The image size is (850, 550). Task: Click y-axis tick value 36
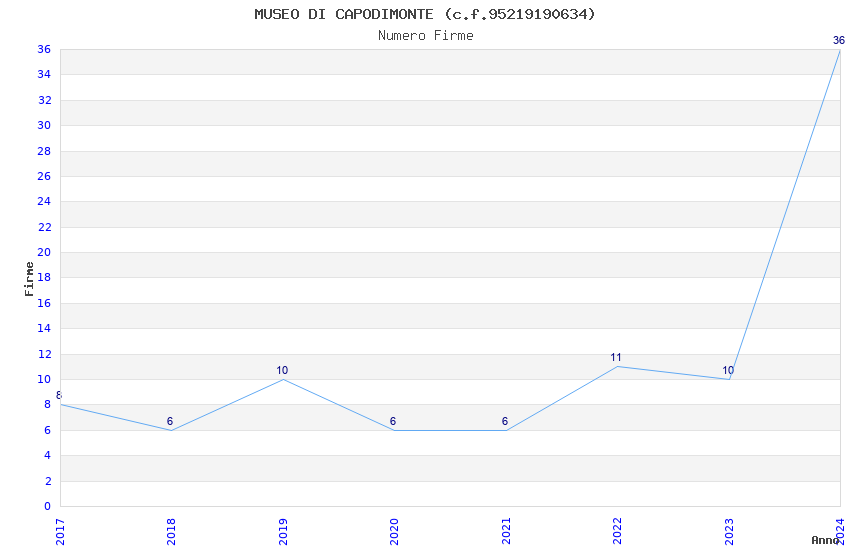(44, 49)
